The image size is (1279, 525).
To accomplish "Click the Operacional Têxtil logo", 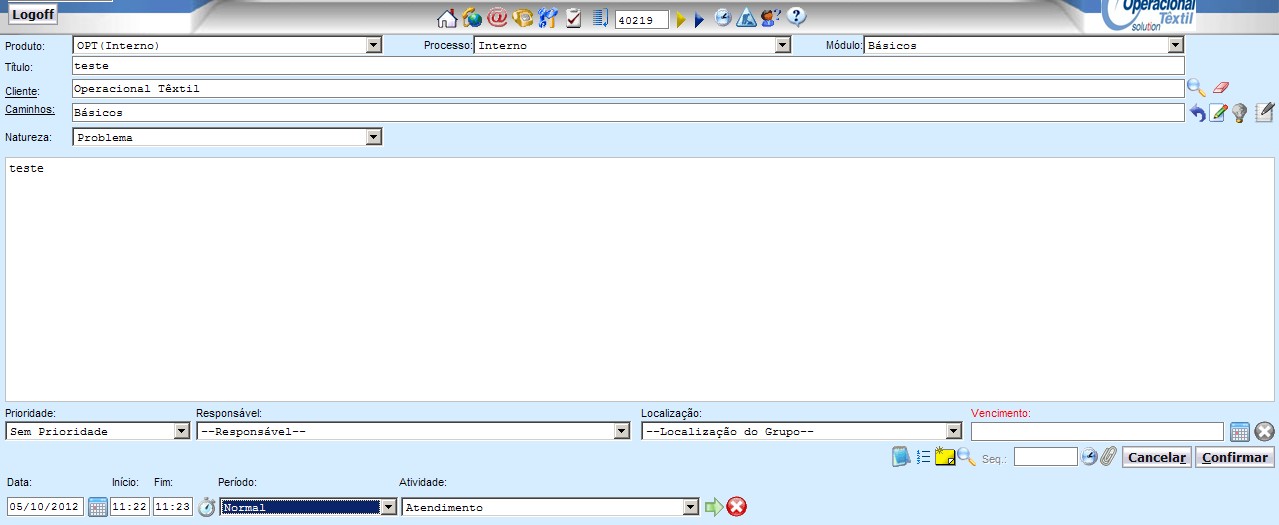I will (x=1150, y=16).
